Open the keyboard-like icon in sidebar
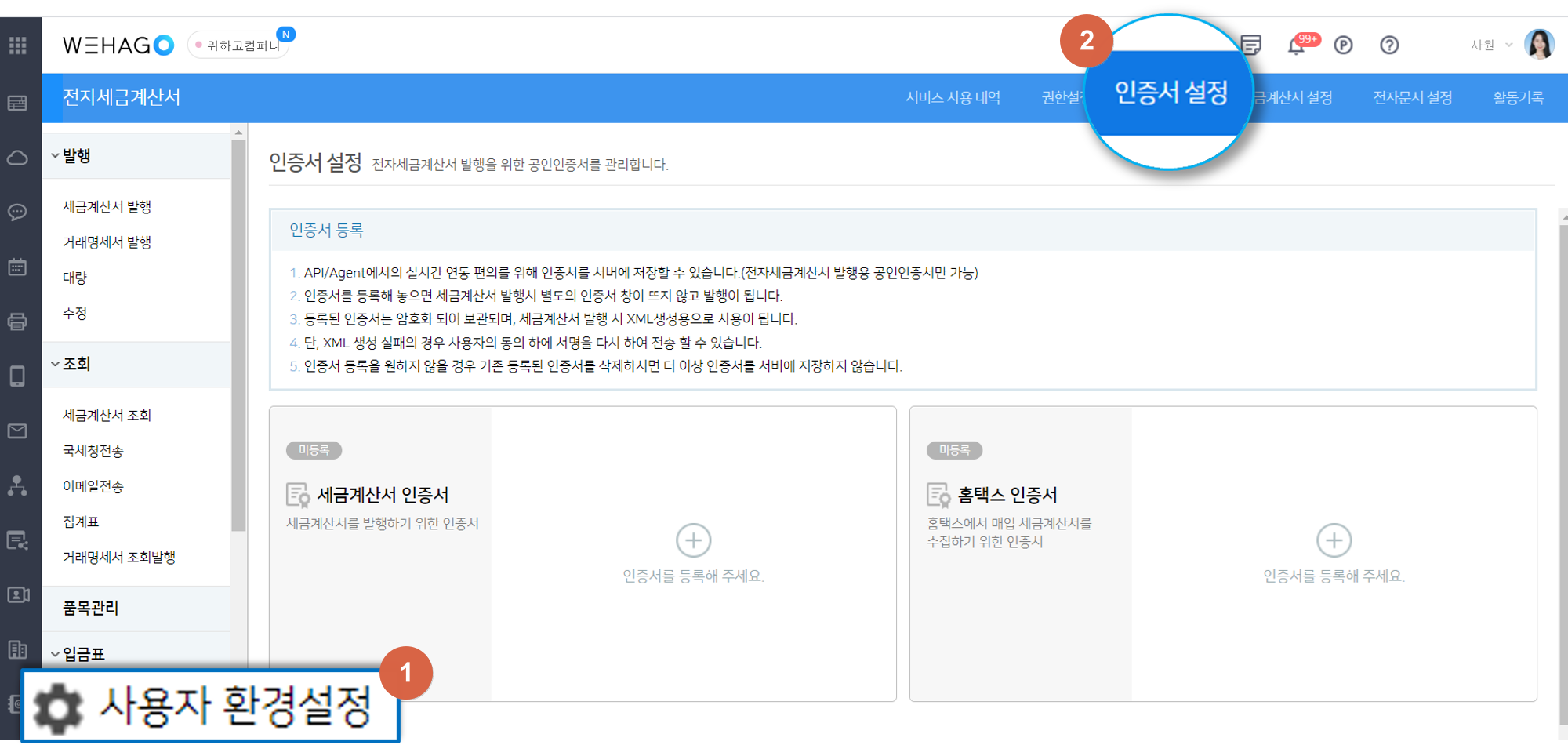 pos(17,104)
